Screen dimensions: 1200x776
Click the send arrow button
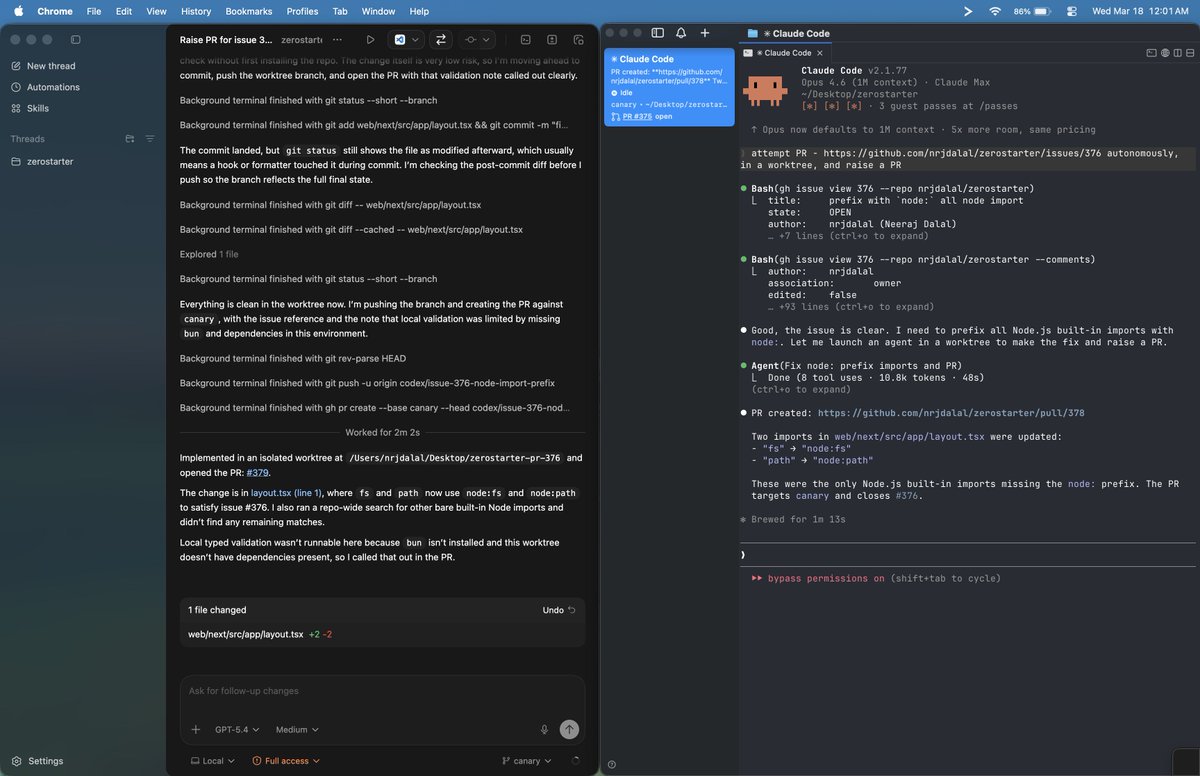click(x=569, y=730)
